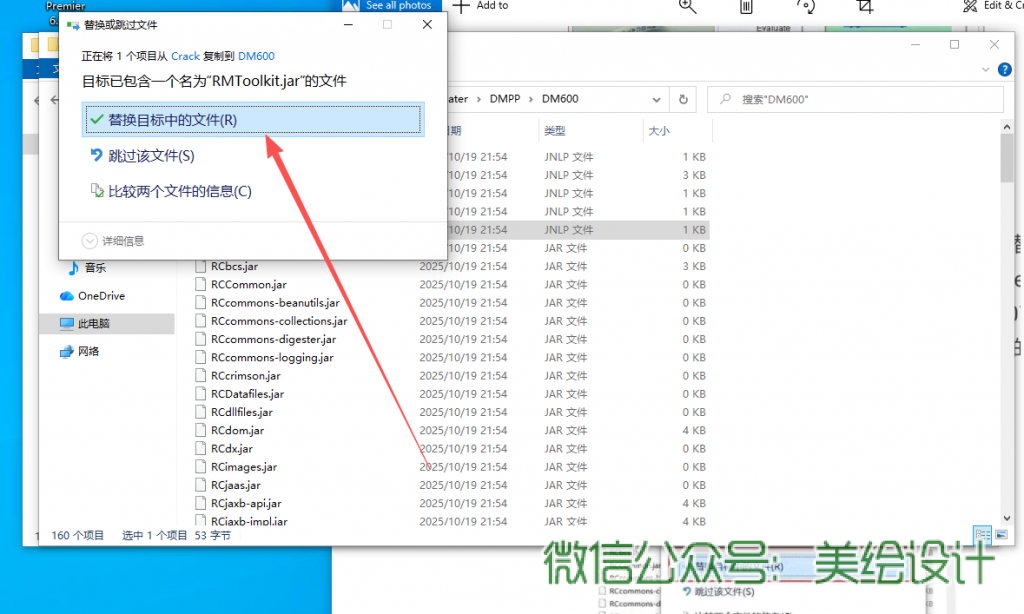The width and height of the screenshot is (1024, 614).
Task: Open address bar history dropdown arrow
Action: [x=658, y=99]
